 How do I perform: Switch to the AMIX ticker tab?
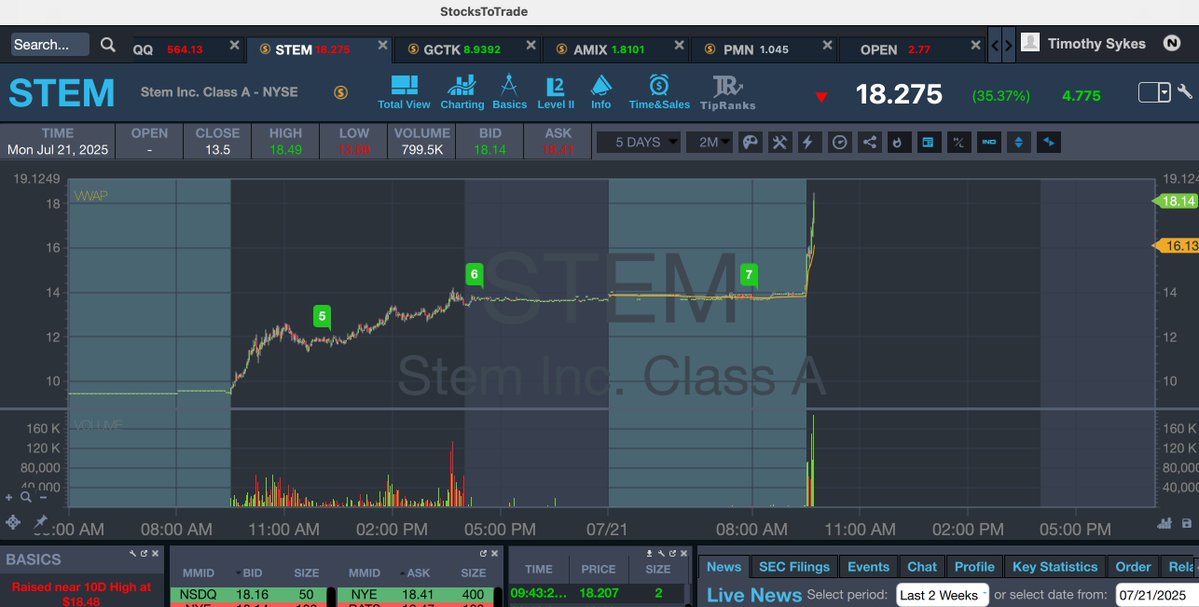[x=609, y=50]
